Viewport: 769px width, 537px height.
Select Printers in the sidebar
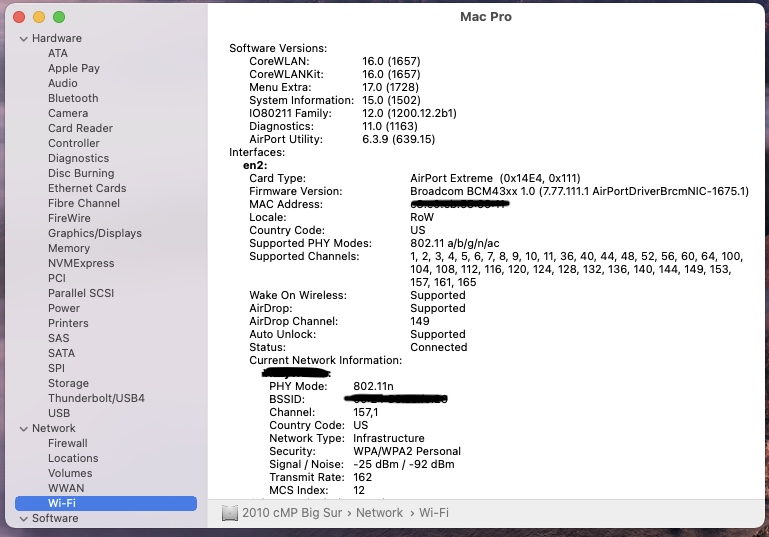click(x=68, y=323)
